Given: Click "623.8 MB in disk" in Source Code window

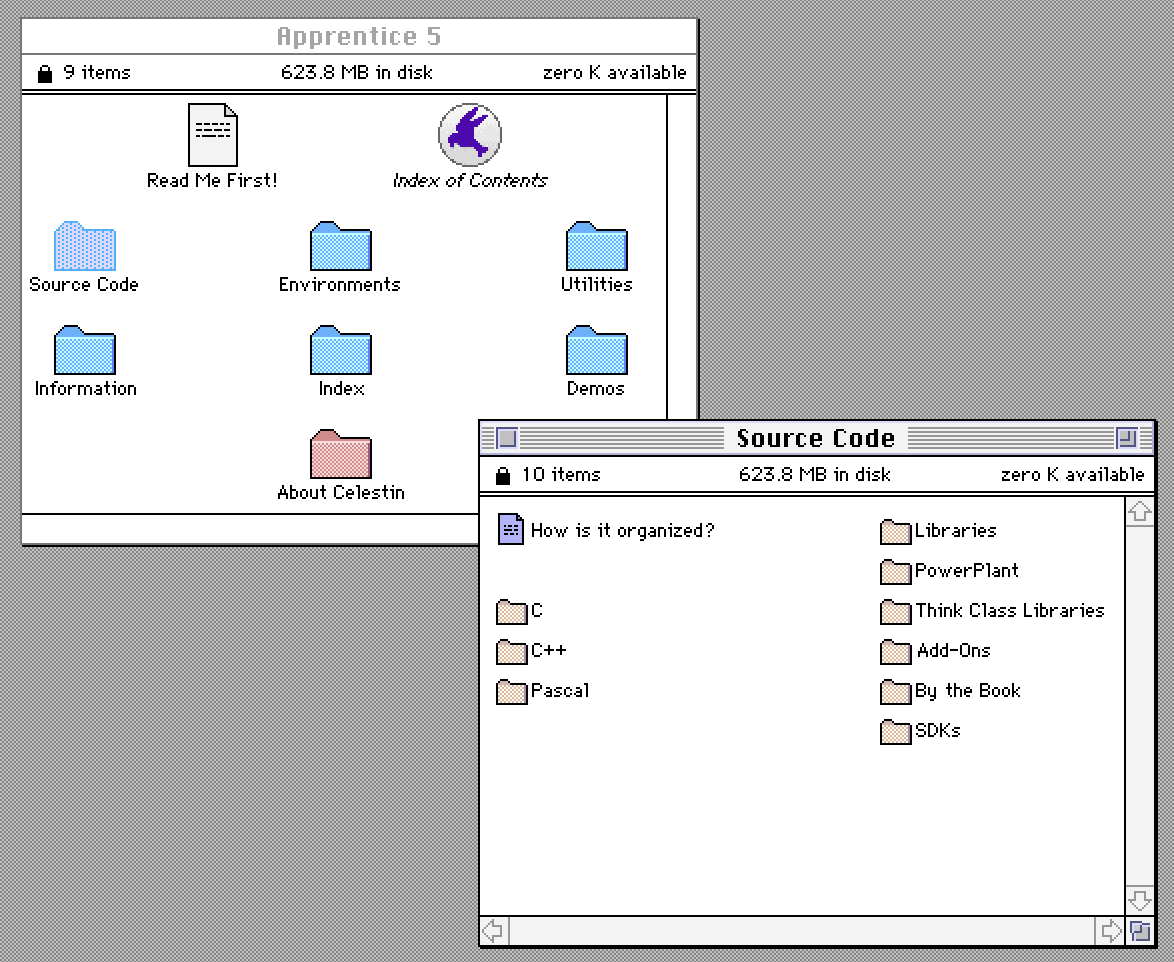Looking at the screenshot, I should point(815,475).
